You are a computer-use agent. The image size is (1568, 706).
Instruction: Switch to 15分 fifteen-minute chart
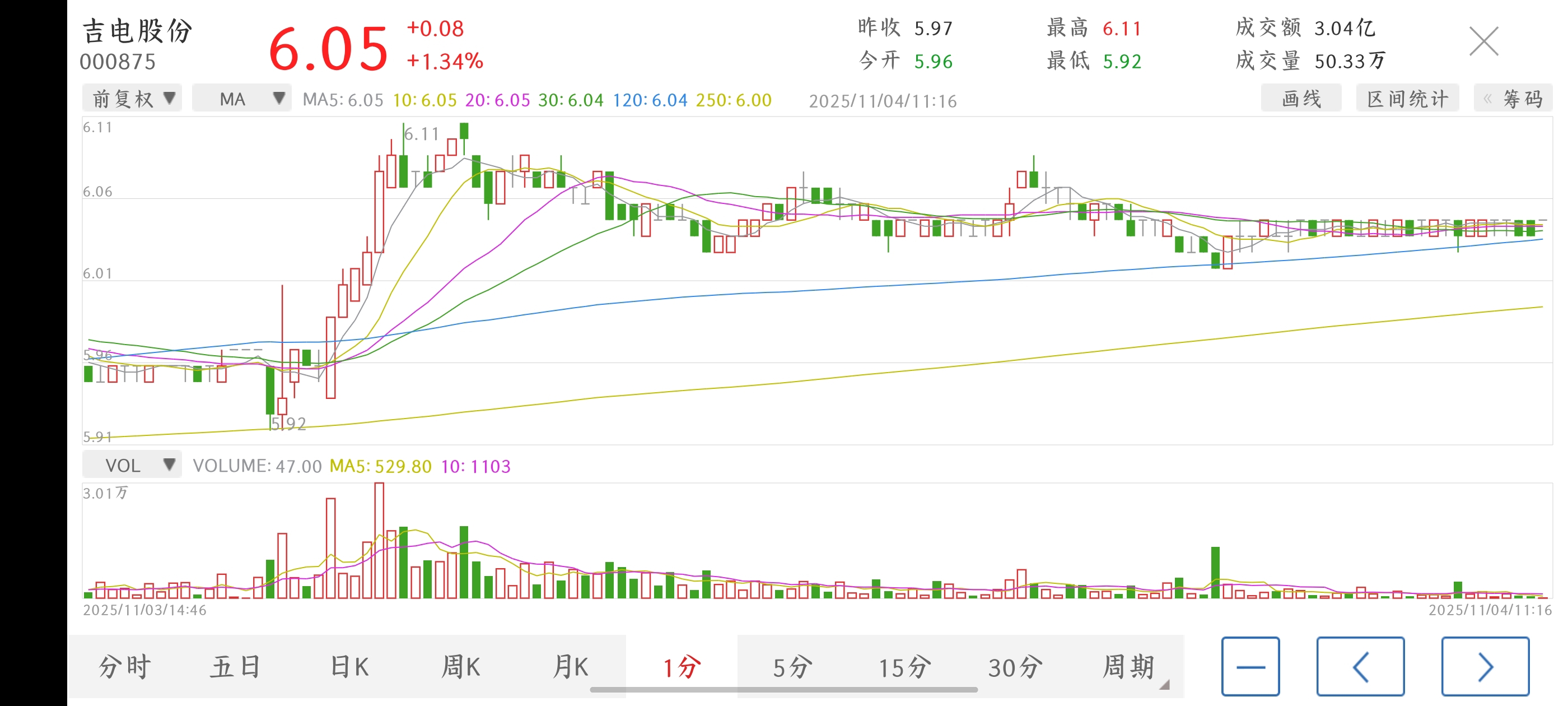coord(904,667)
